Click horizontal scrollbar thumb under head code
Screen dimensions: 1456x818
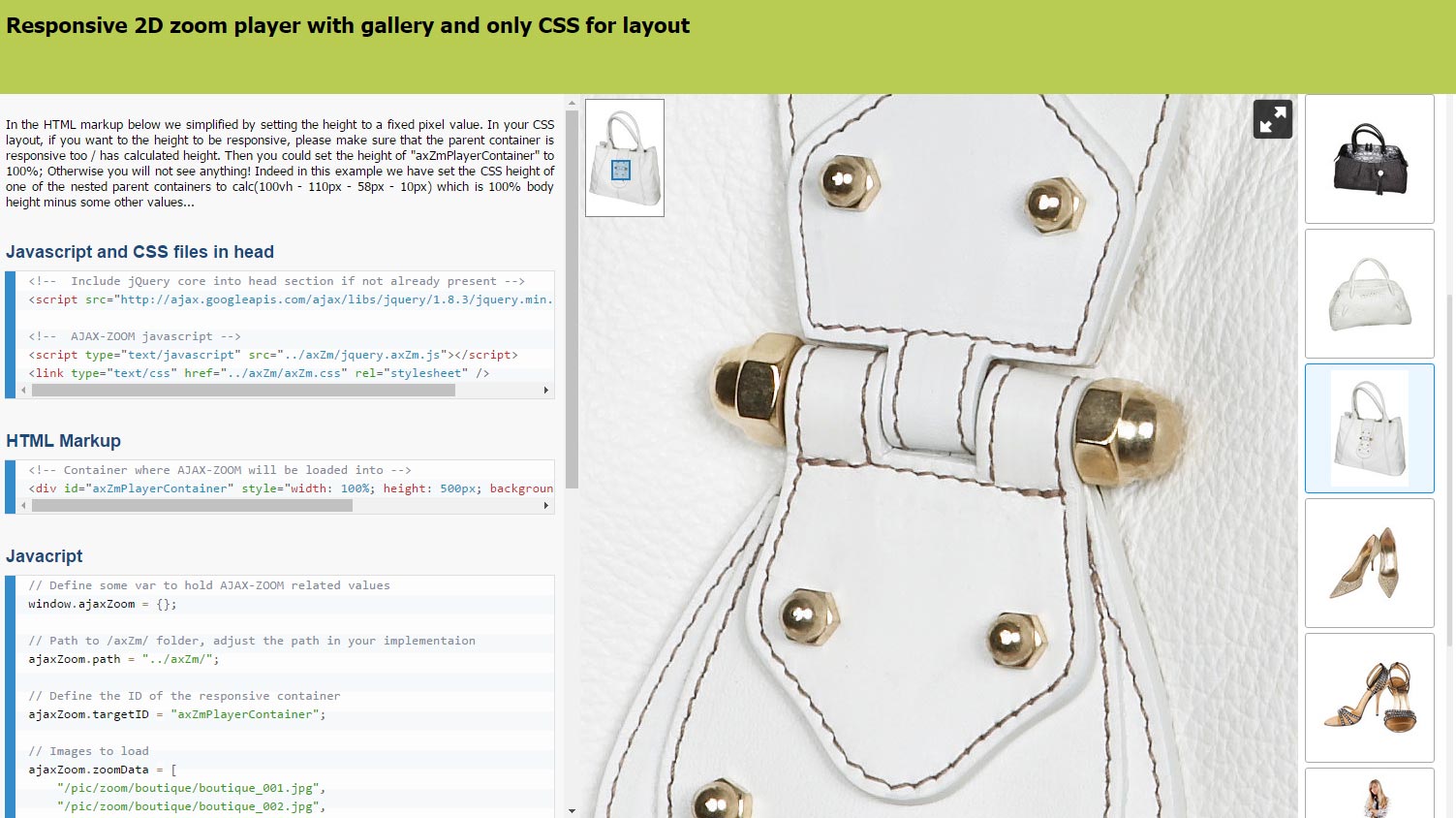[x=243, y=391]
